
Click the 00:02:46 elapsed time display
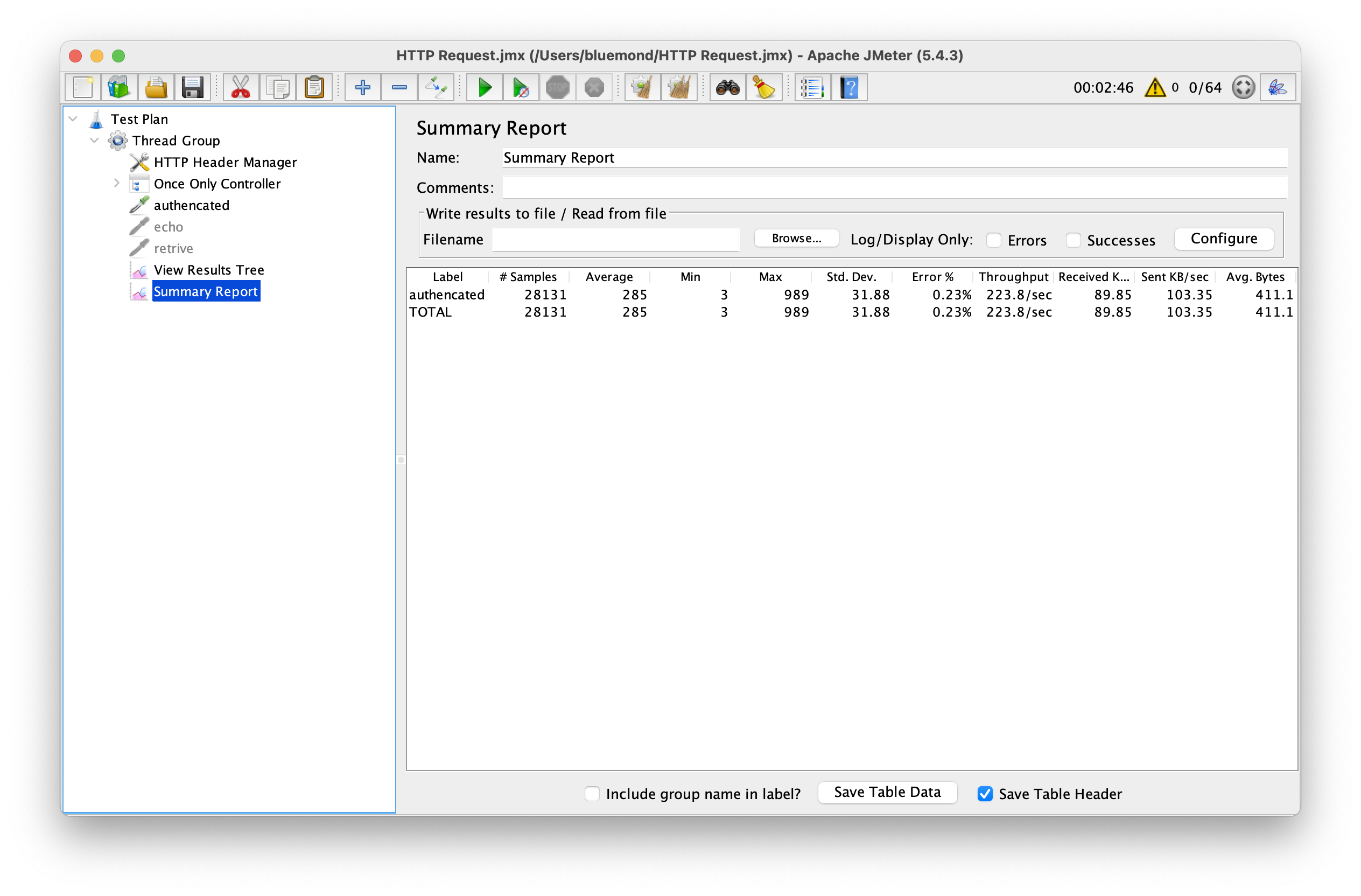pyautogui.click(x=1104, y=87)
